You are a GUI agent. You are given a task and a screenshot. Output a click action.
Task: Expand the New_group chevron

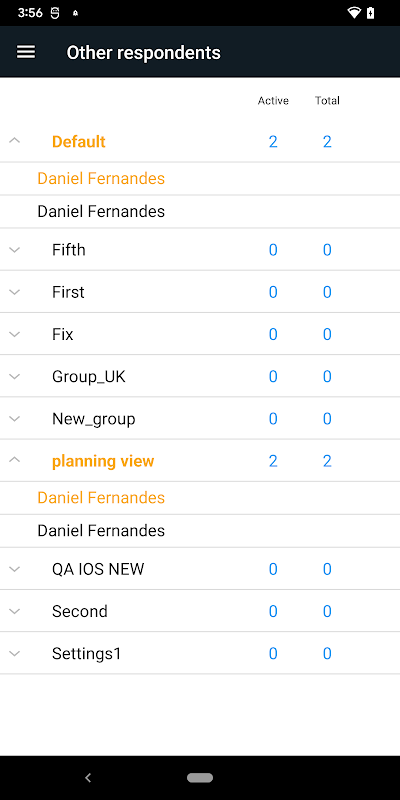(15, 419)
